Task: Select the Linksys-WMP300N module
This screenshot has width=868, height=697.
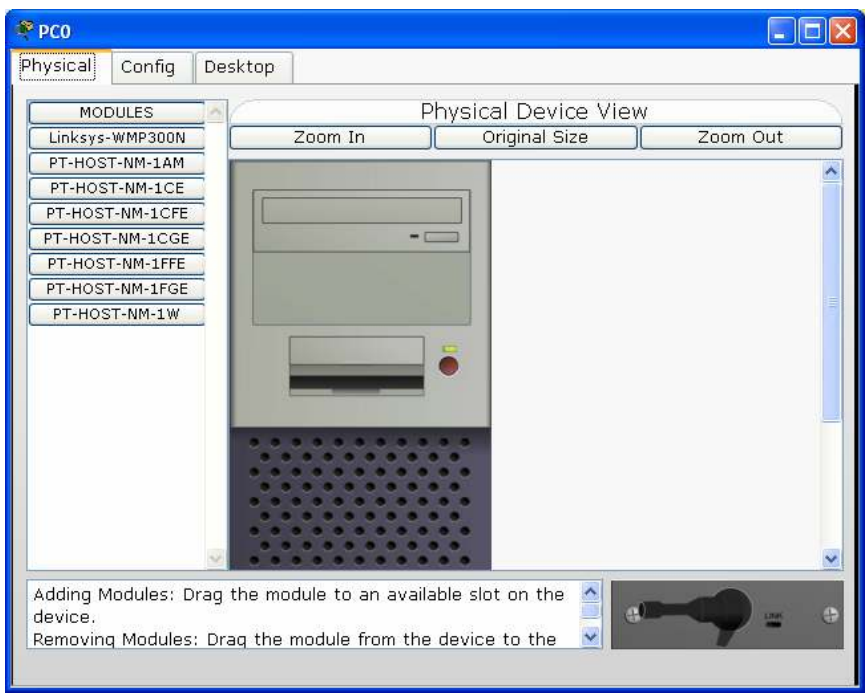Action: (x=116, y=138)
